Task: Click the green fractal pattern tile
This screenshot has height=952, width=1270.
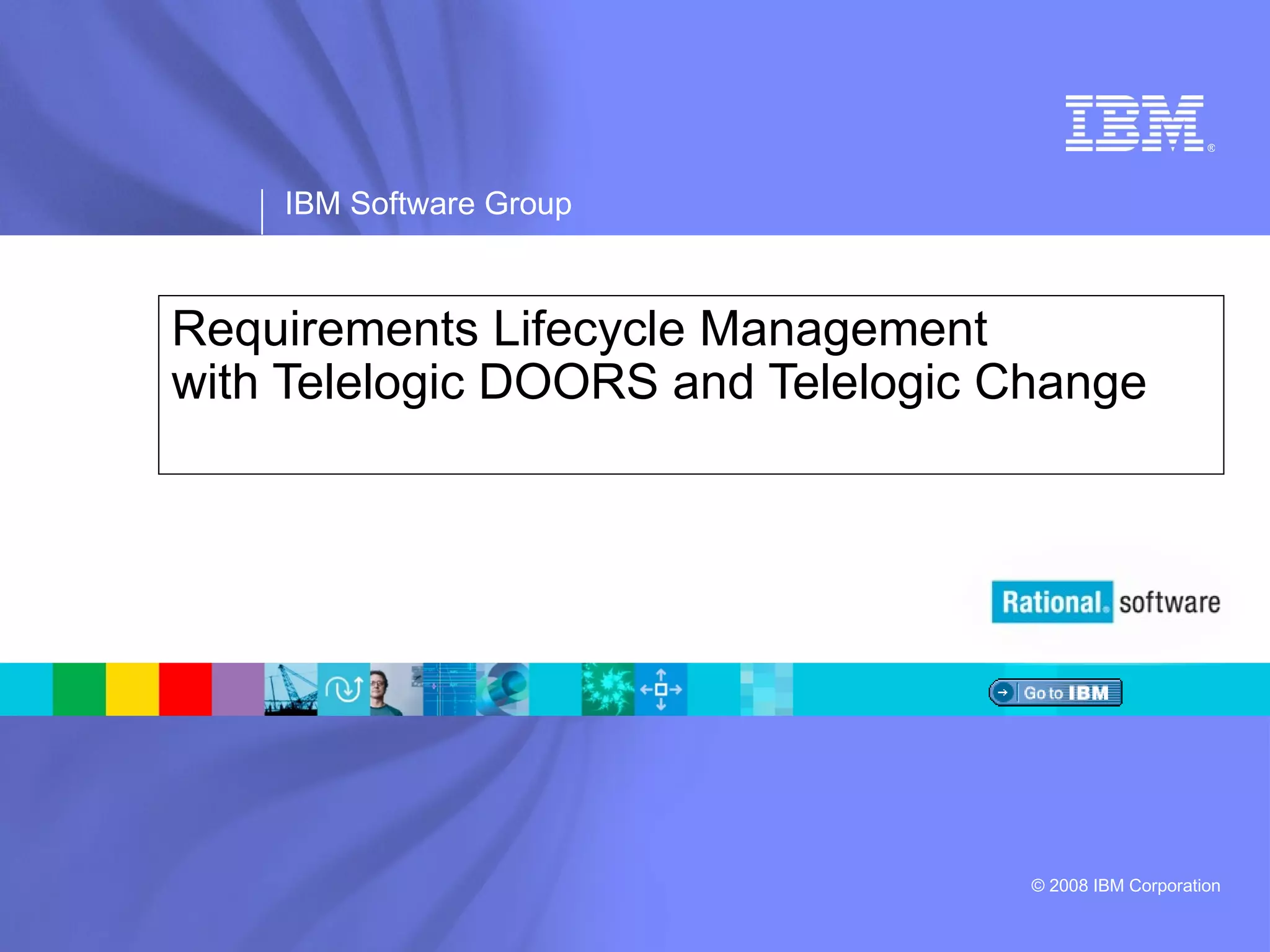Action: tap(608, 689)
